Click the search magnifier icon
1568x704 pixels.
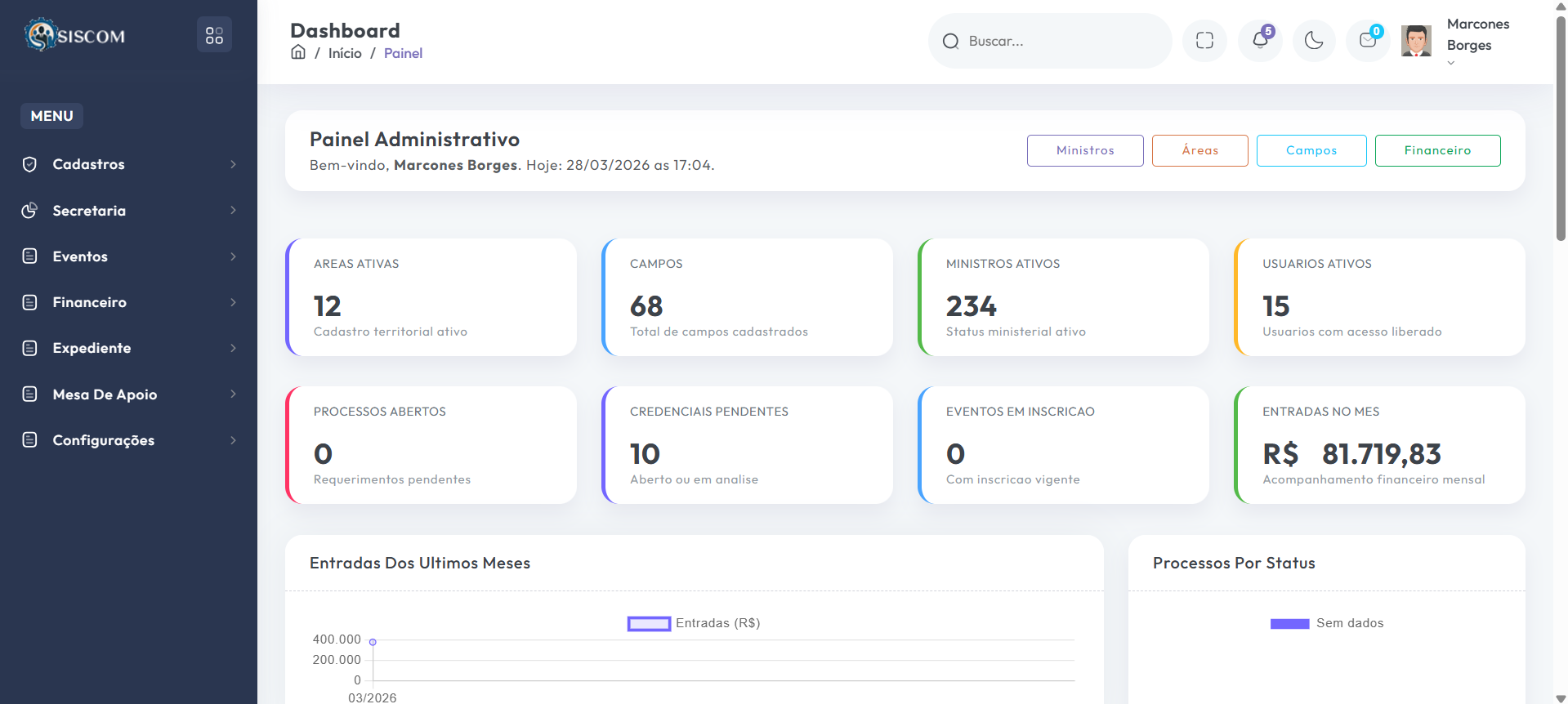click(950, 41)
